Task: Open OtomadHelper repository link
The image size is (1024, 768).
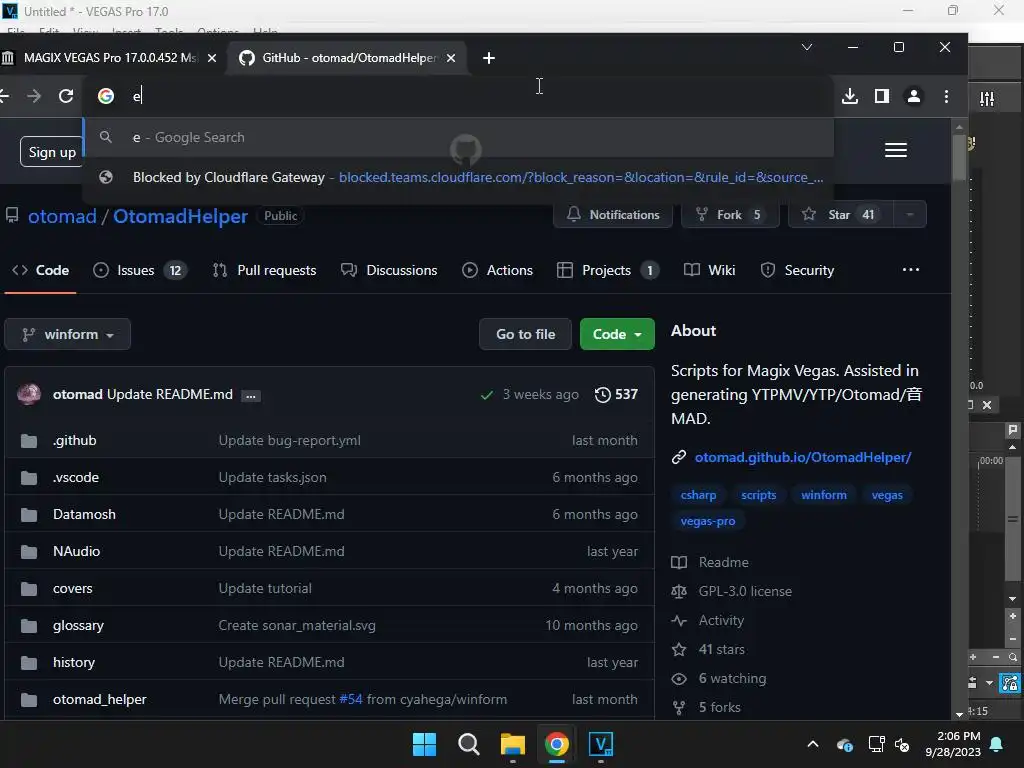Action: click(x=180, y=216)
